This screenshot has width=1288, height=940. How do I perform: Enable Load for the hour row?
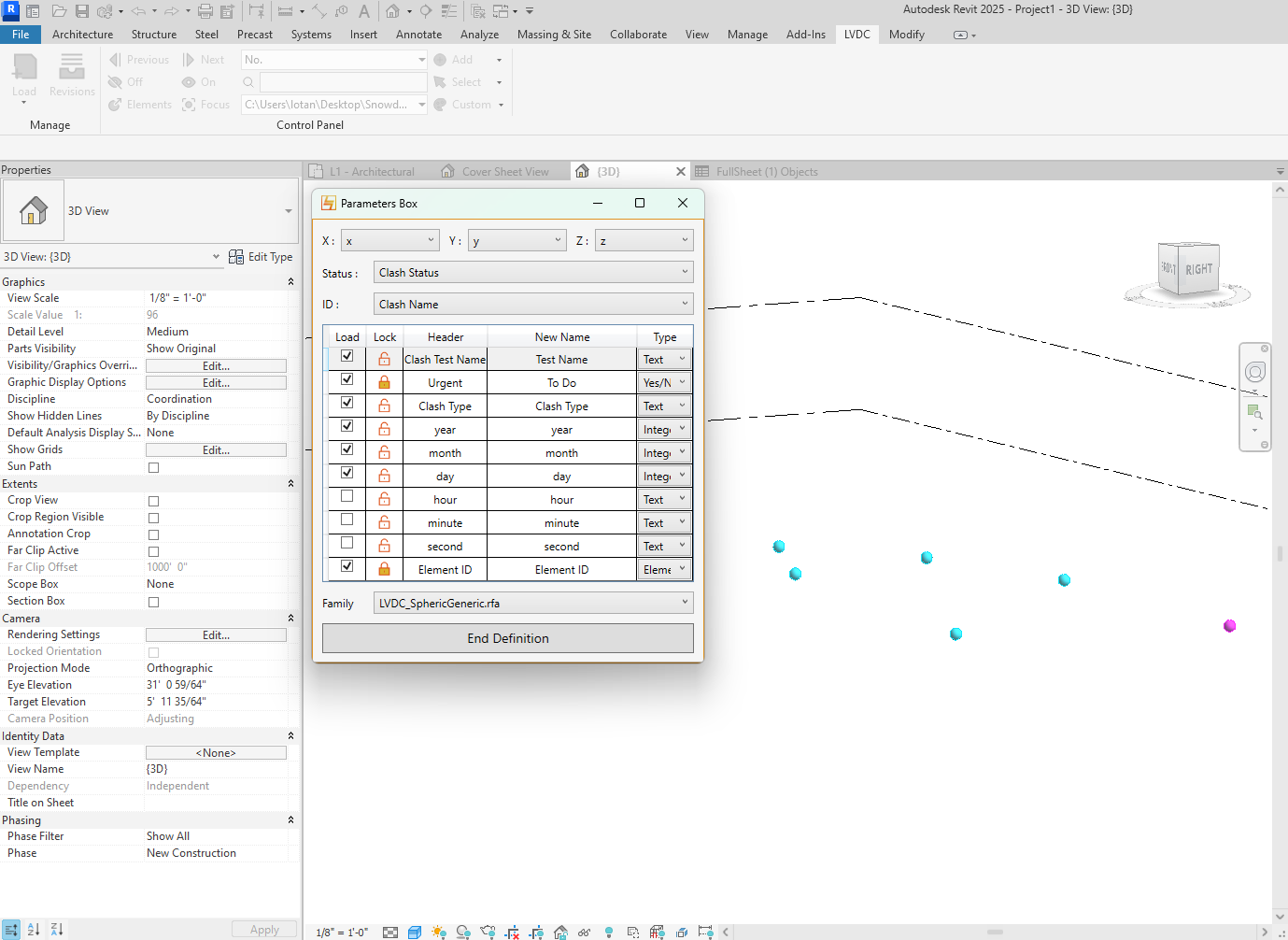coord(347,496)
